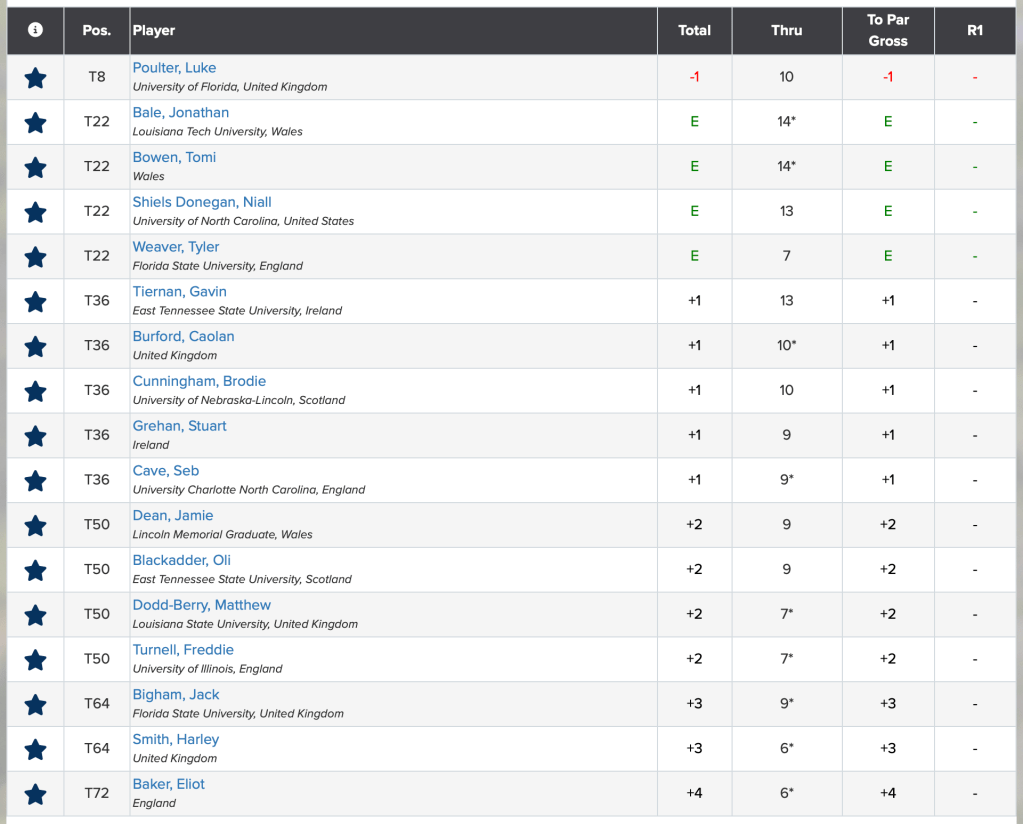Viewport: 1023px width, 824px height.
Task: Mark Brodie Cunningham with star icon
Action: coord(35,391)
